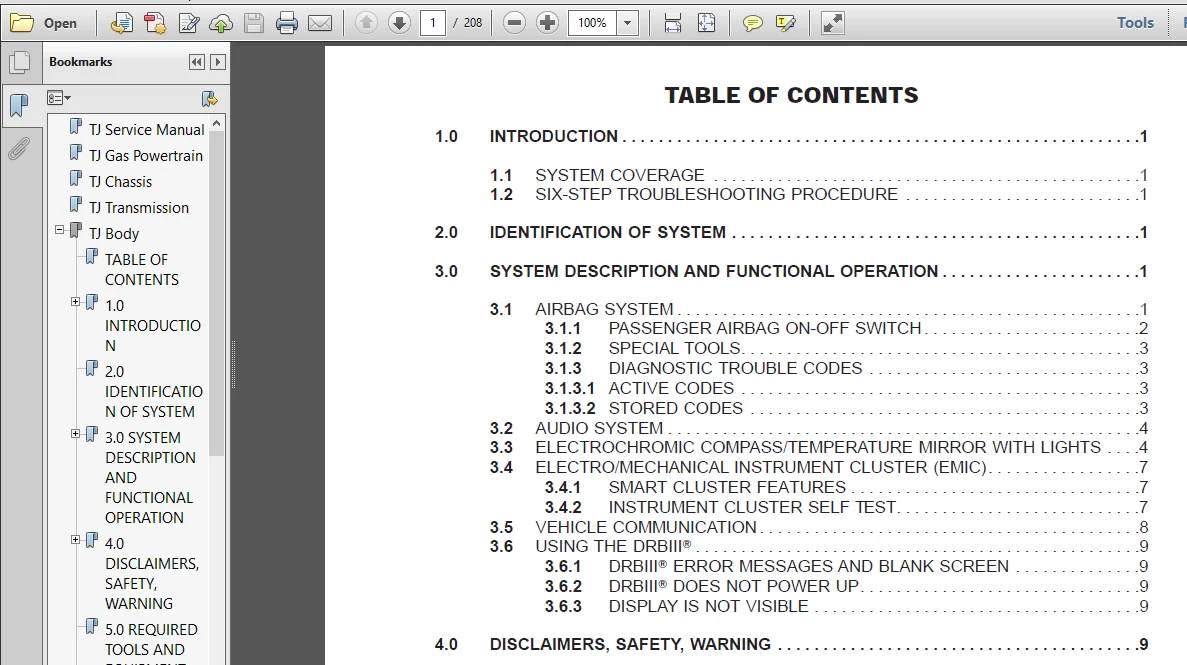Open TABLE OF CONTENTS bookmark

pos(142,270)
